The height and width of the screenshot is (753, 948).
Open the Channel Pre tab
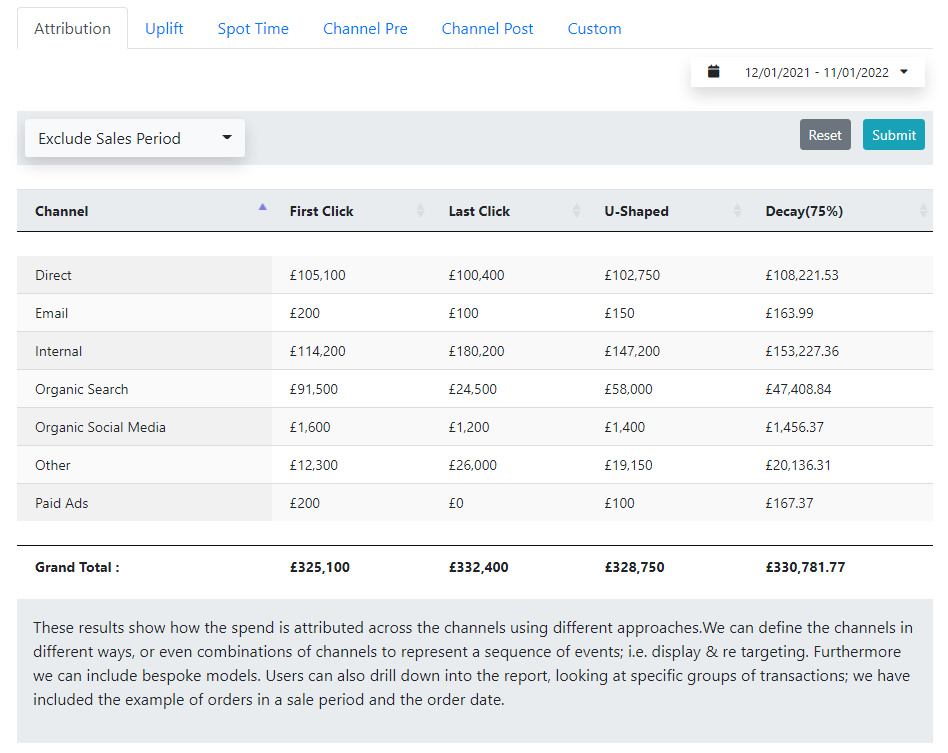365,28
